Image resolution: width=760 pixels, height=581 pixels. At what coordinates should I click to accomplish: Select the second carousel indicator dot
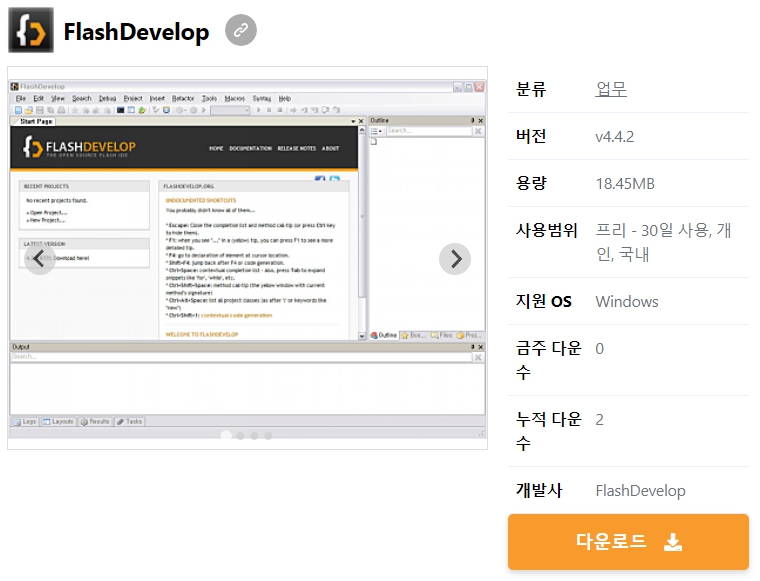[x=240, y=436]
